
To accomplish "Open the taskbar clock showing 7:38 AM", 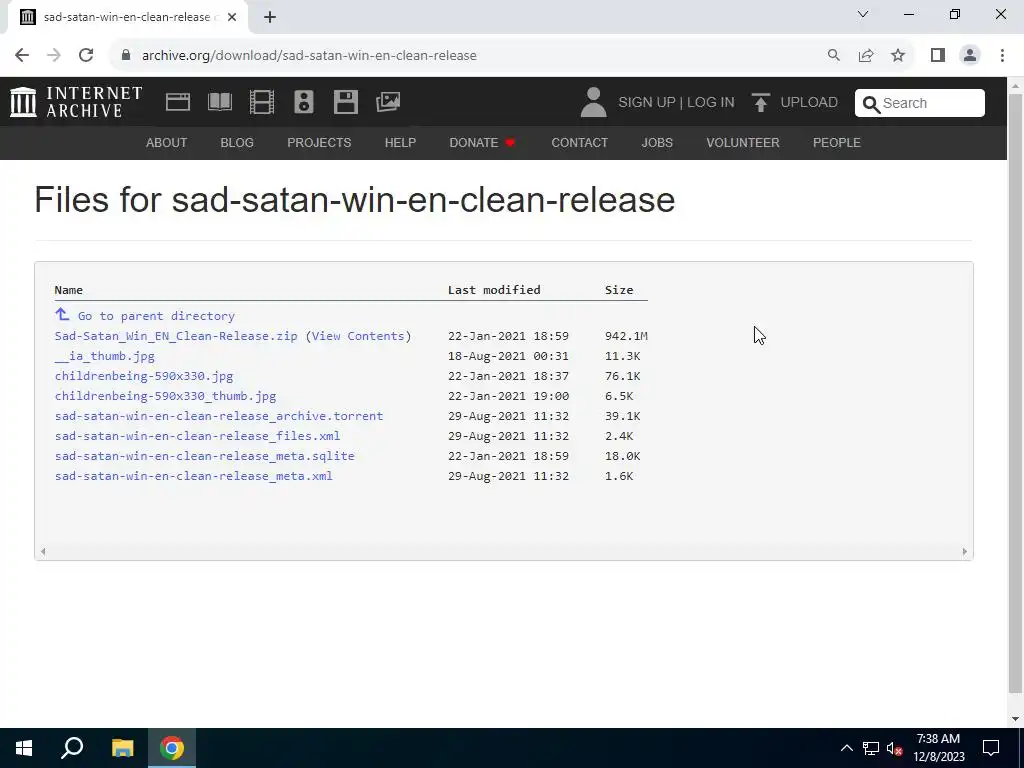I will 938,748.
